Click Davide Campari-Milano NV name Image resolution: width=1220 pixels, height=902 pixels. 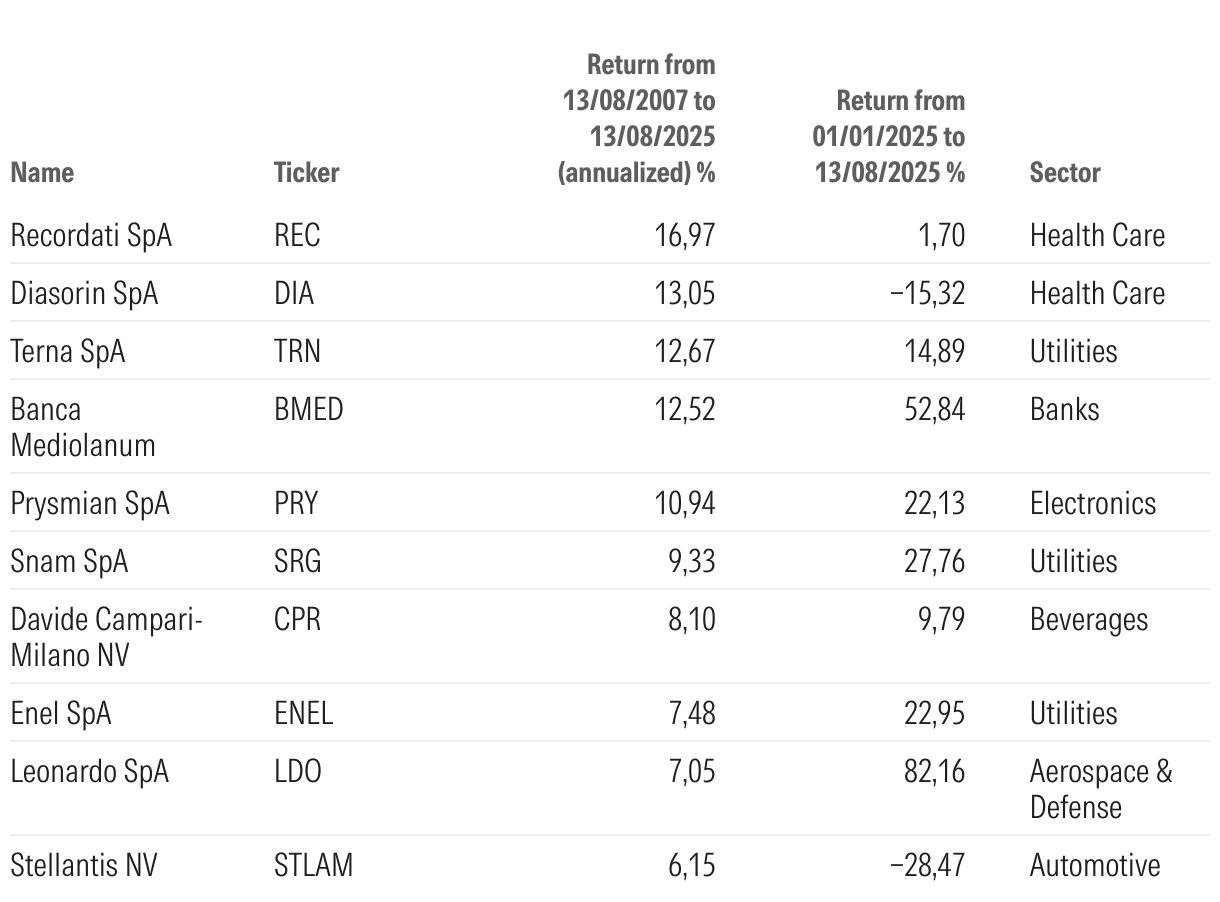[106, 637]
